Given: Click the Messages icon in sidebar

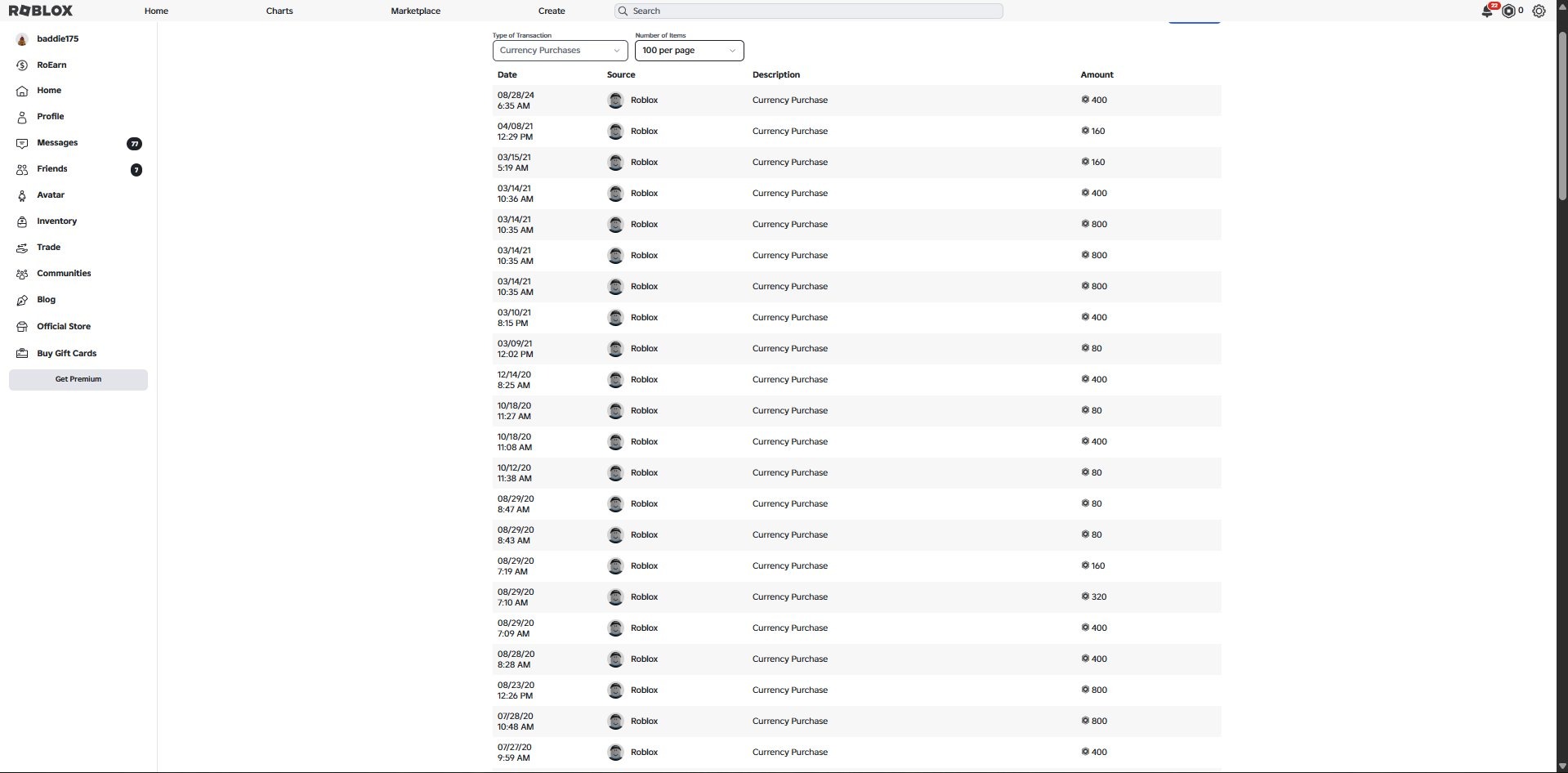Looking at the screenshot, I should tap(22, 143).
